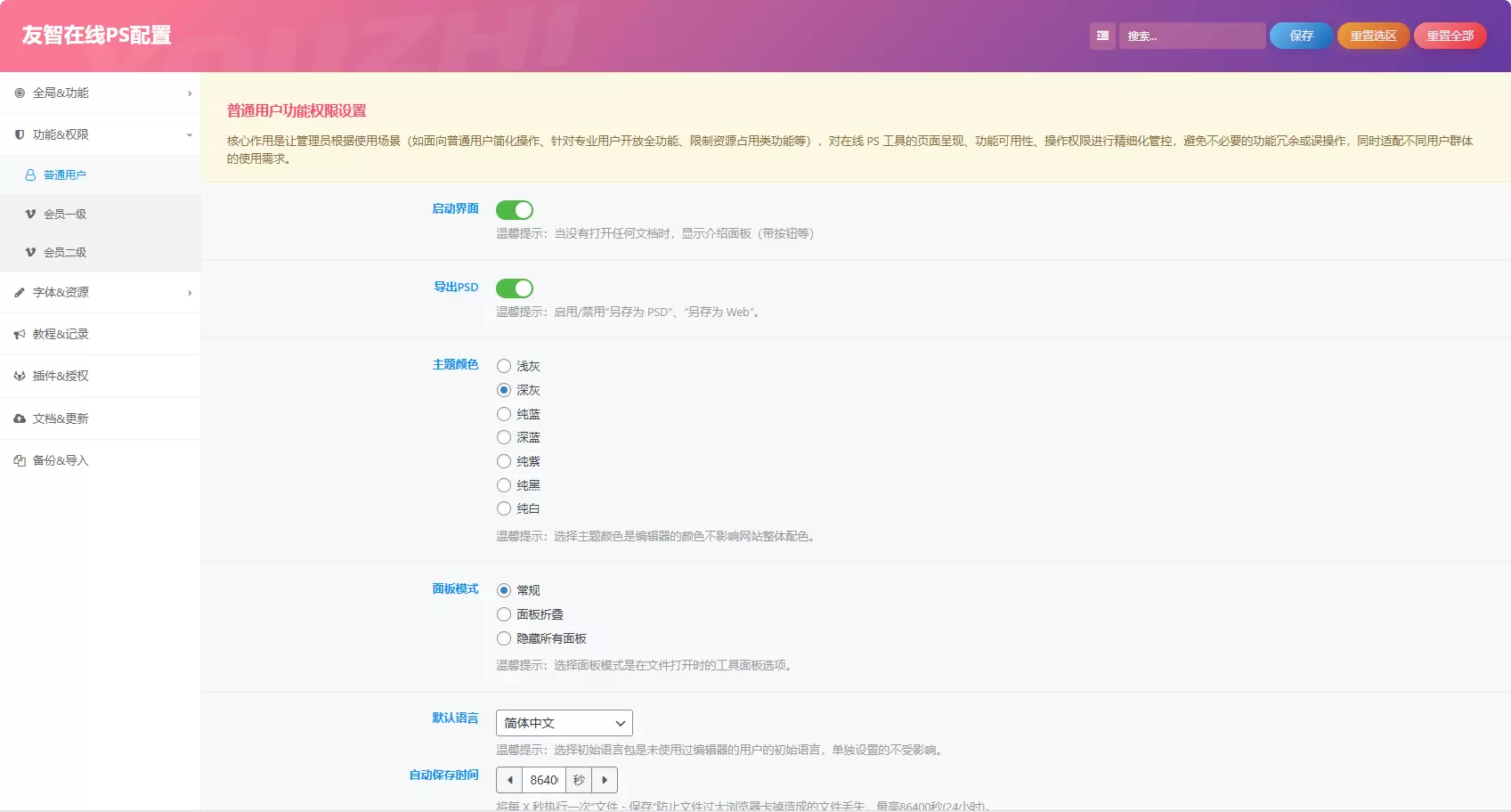
Task: Click the red 重置全部 button
Action: pyautogui.click(x=1450, y=36)
